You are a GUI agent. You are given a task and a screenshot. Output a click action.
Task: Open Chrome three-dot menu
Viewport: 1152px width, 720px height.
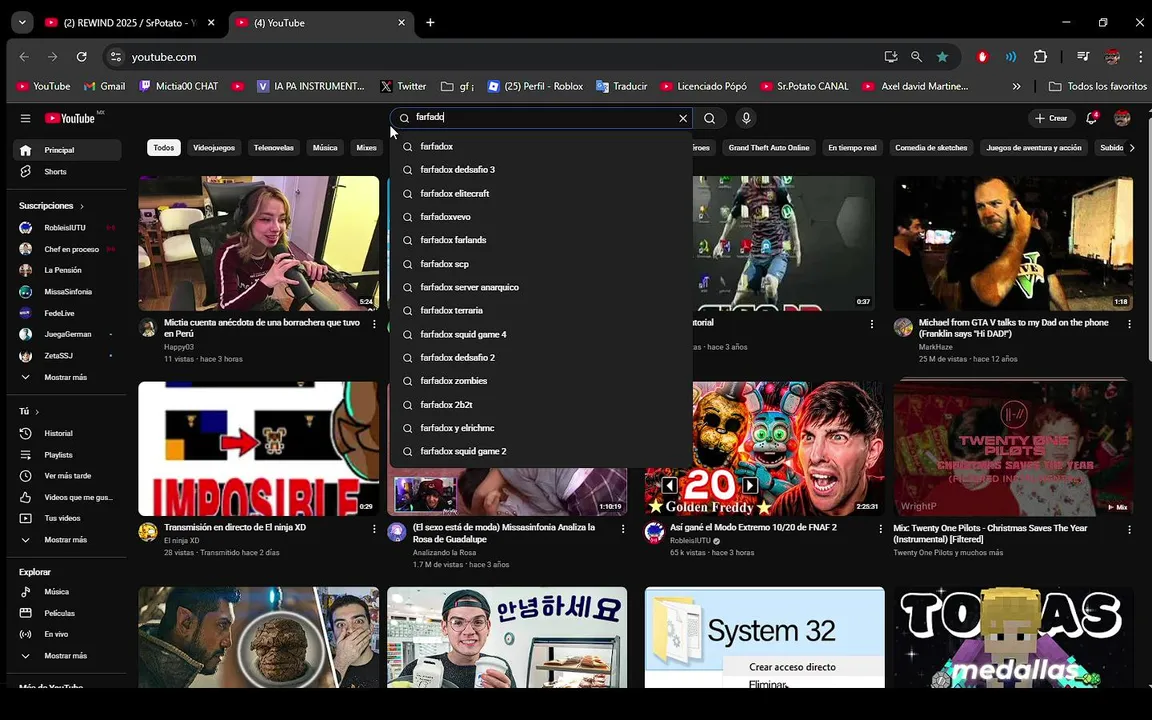1140,57
